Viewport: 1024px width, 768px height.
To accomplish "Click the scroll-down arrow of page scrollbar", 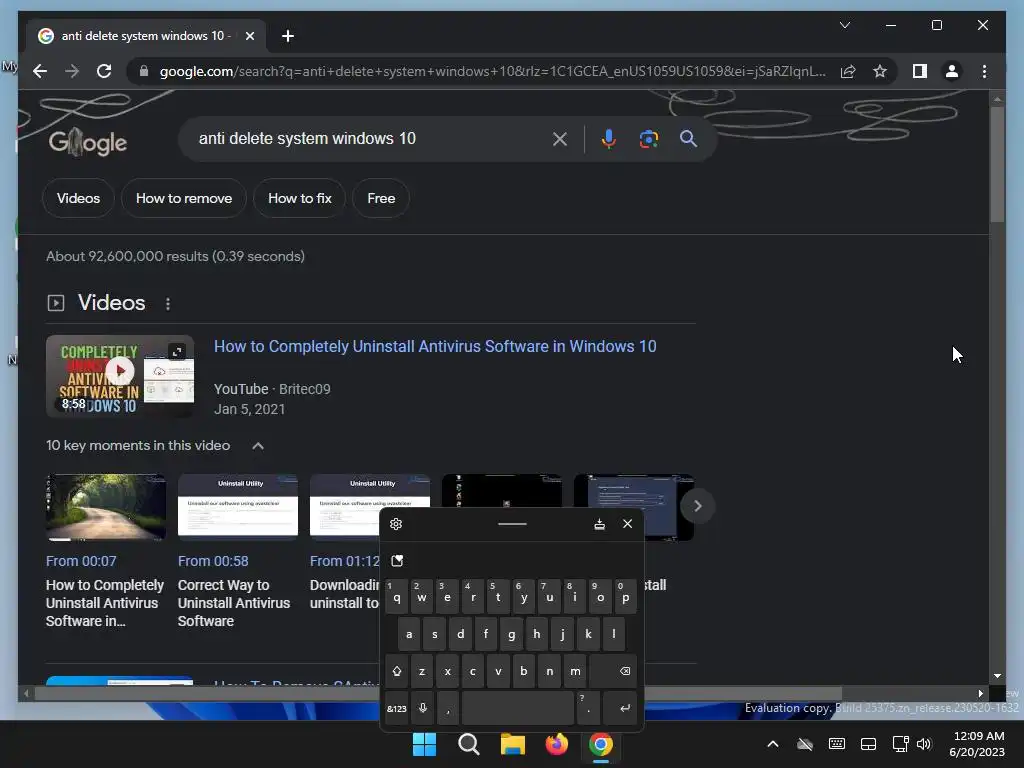I will (997, 676).
